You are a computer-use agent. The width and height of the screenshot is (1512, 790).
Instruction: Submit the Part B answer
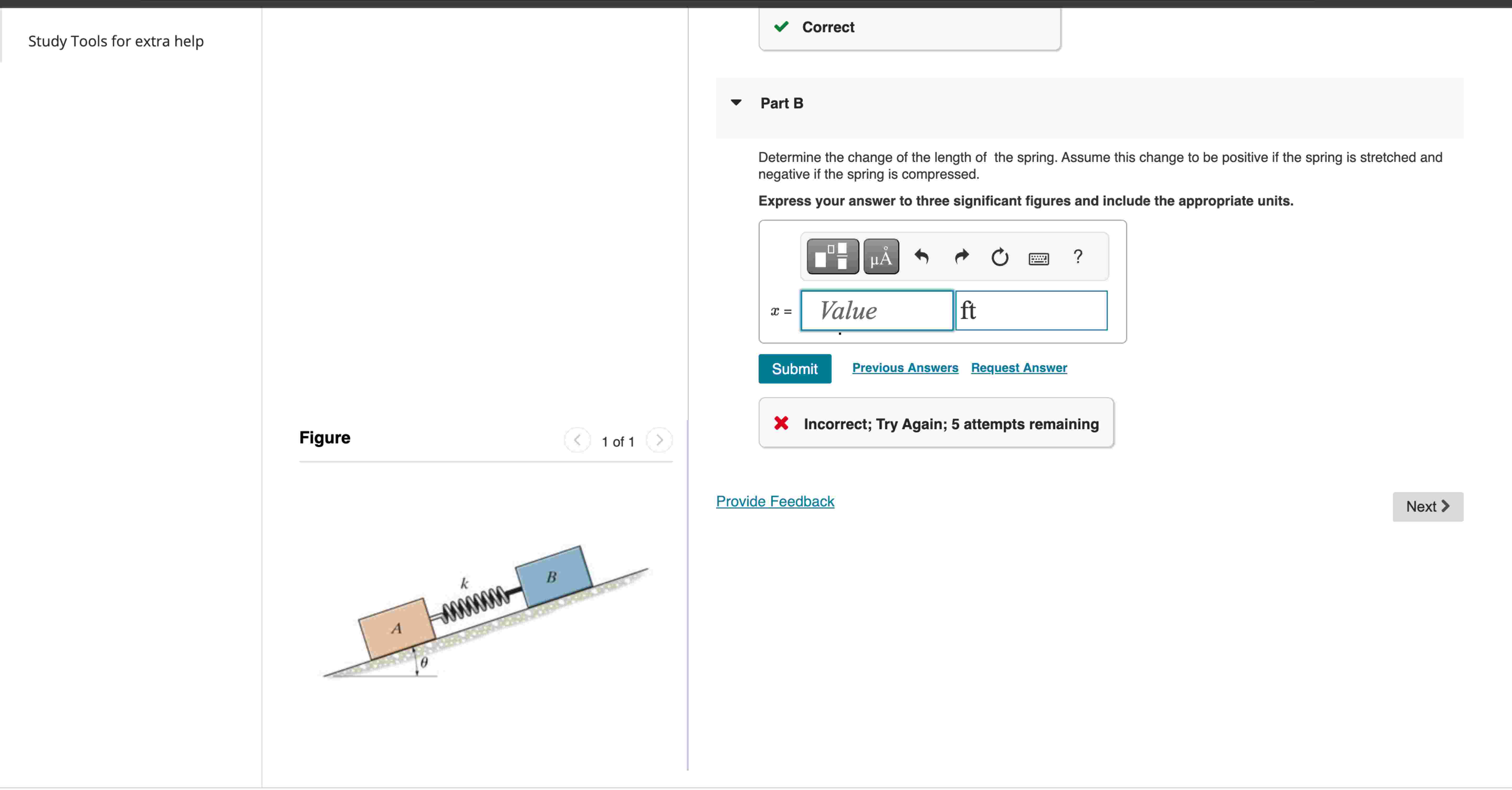[x=795, y=369]
